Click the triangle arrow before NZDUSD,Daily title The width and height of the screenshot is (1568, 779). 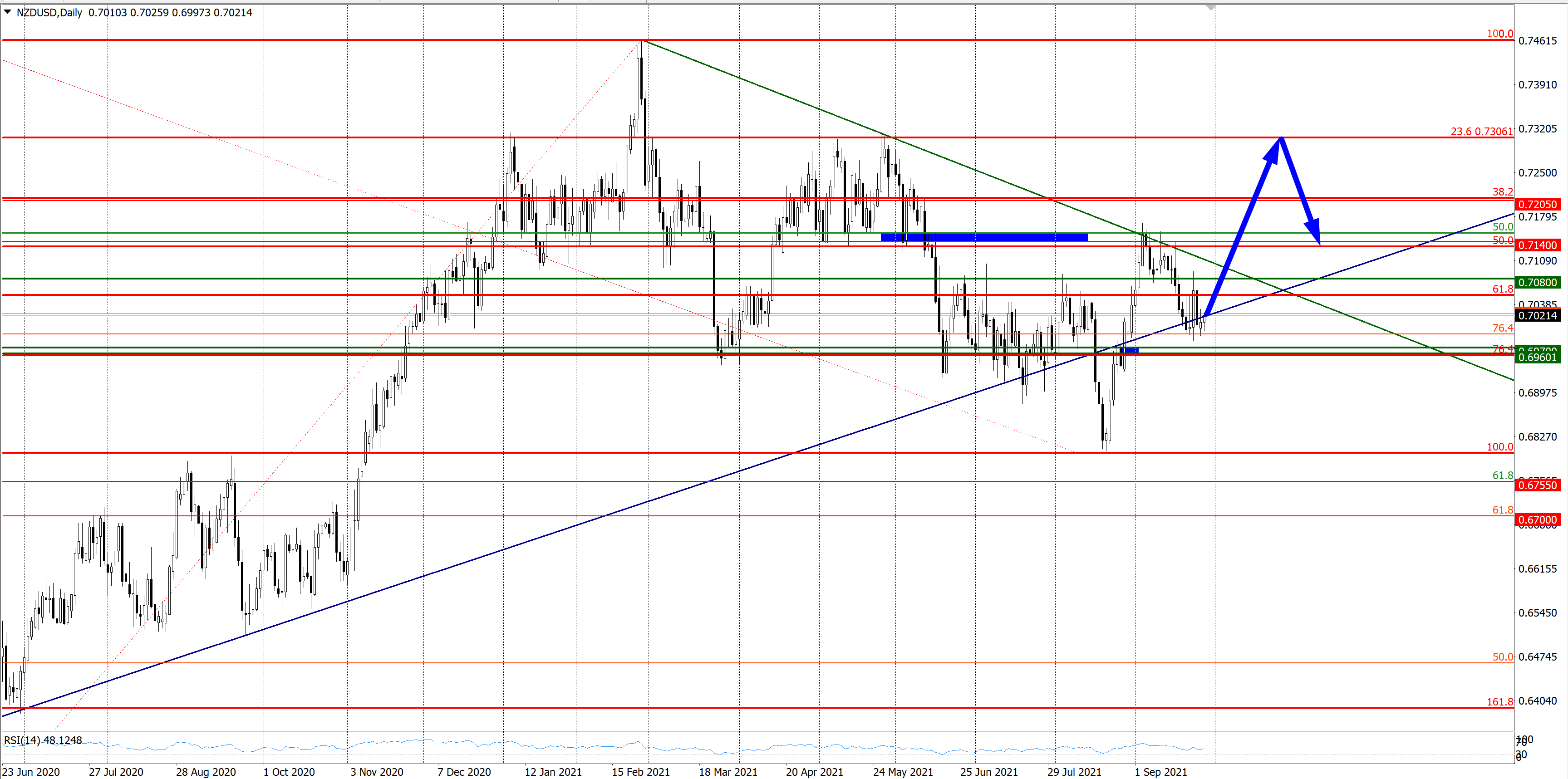[7, 11]
